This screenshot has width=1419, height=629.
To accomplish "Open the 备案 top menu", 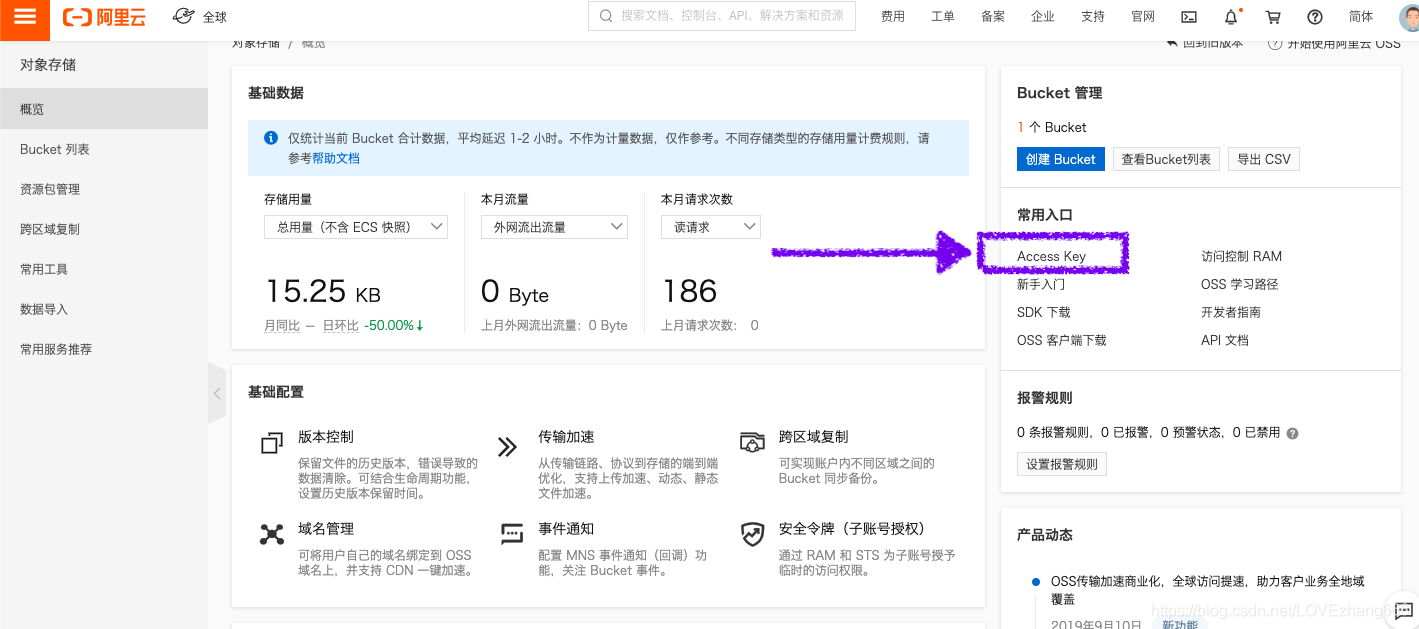I will pyautogui.click(x=993, y=17).
